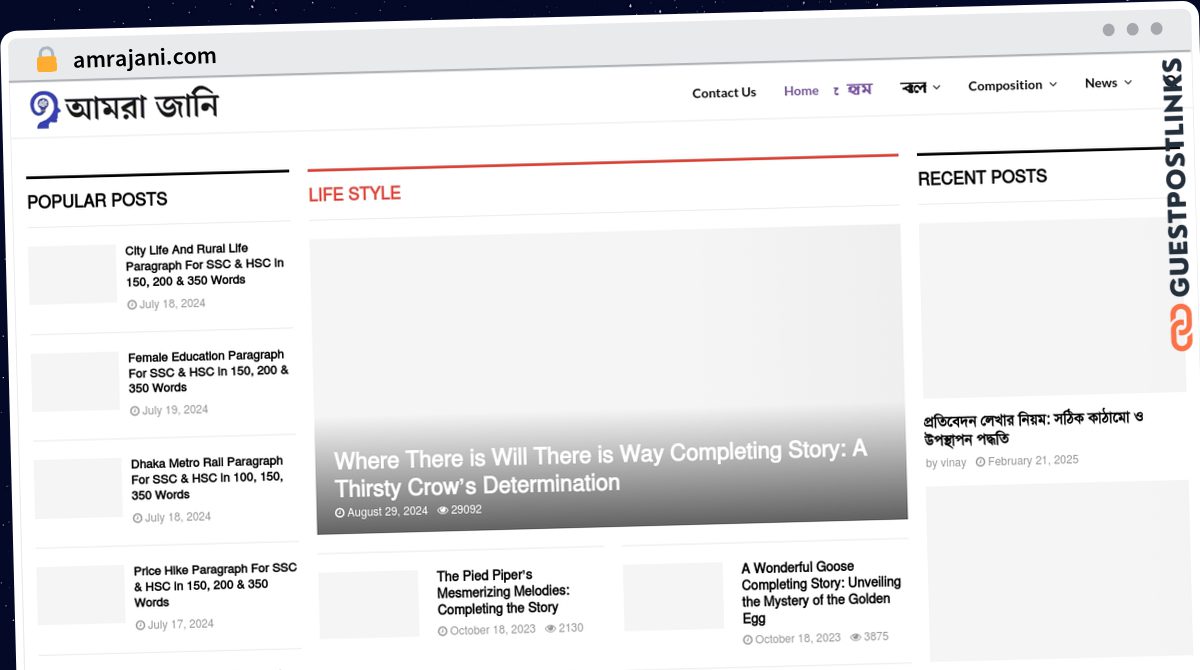Open Dhaka Metro Rail Paragraph post
This screenshot has height=670, width=1200.
point(208,478)
